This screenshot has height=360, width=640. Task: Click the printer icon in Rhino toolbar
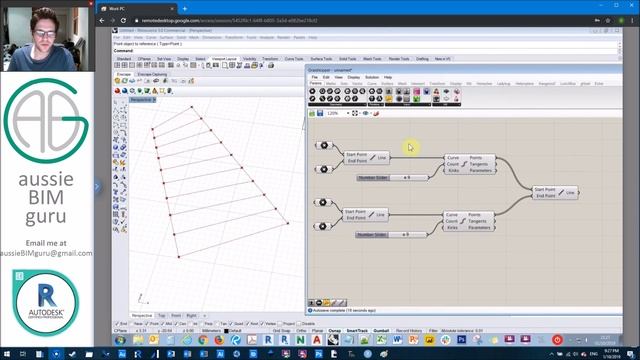point(271,65)
